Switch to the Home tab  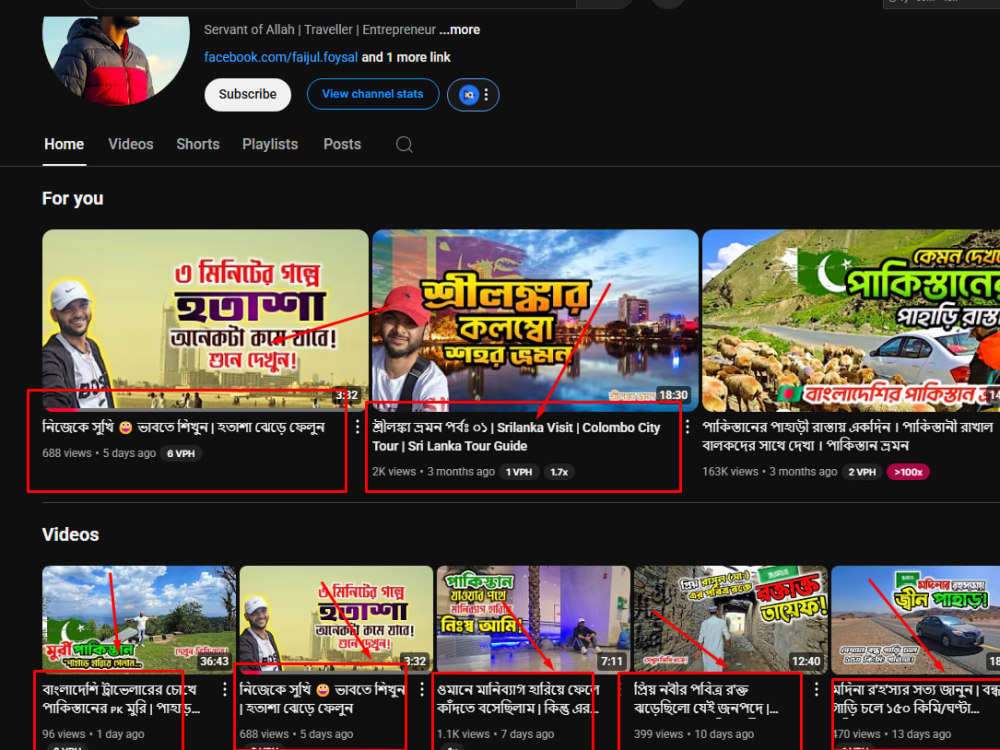(x=64, y=144)
